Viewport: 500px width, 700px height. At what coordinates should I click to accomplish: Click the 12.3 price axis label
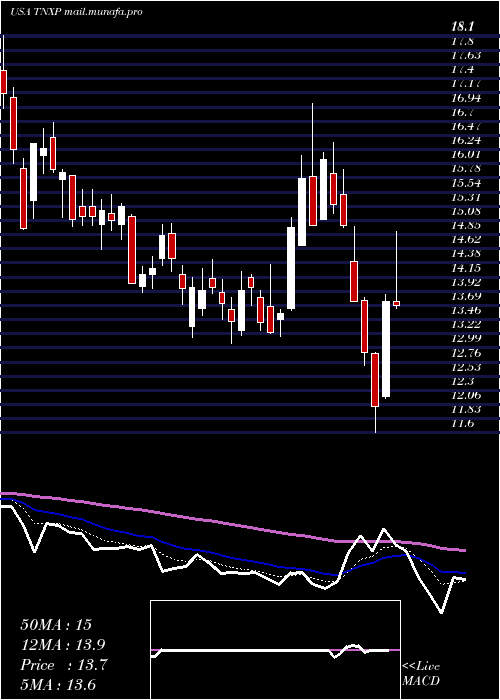pos(462,381)
